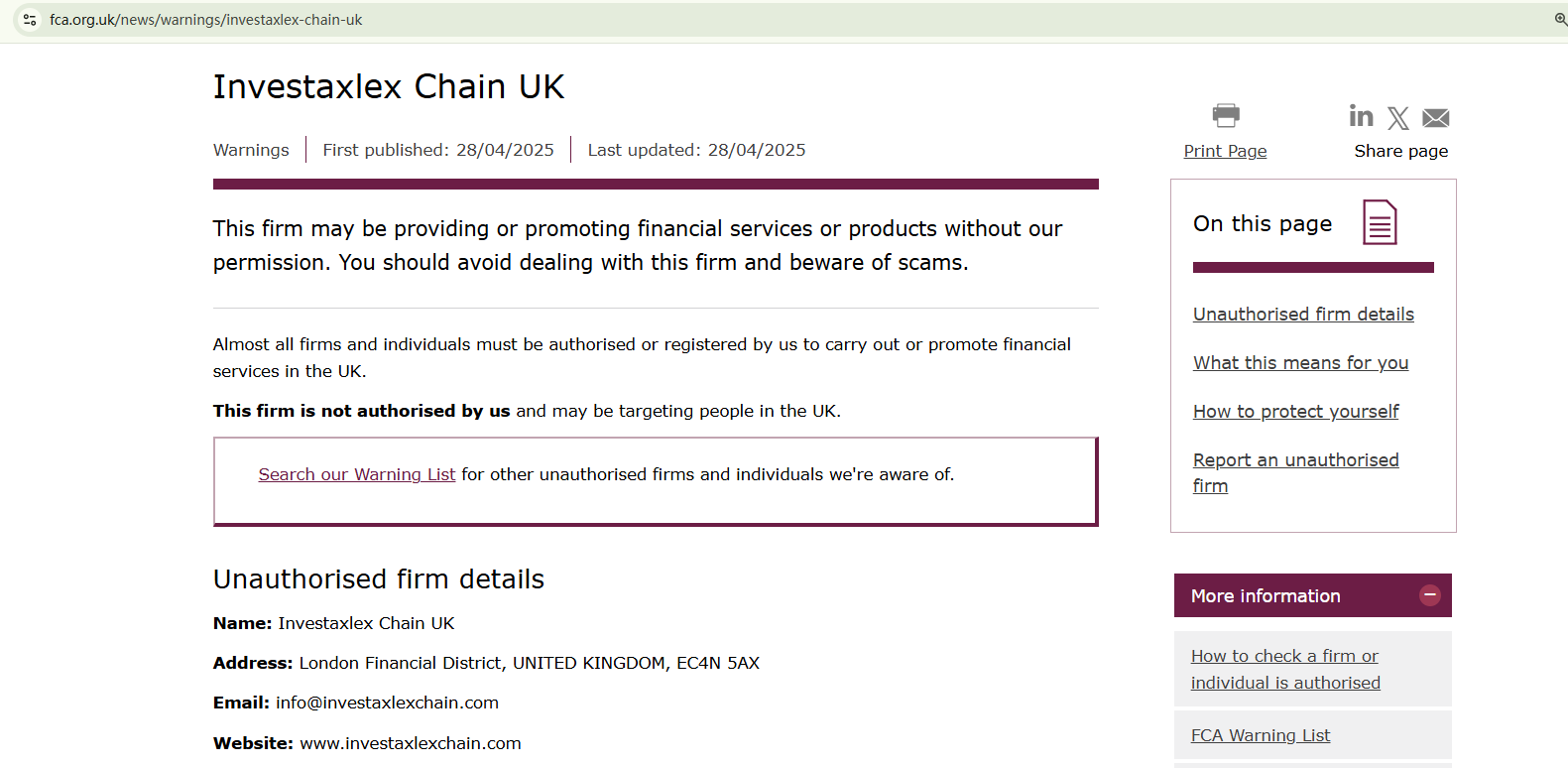The height and width of the screenshot is (768, 1568).
Task: Open the FCA Warning List link
Action: tap(1261, 735)
